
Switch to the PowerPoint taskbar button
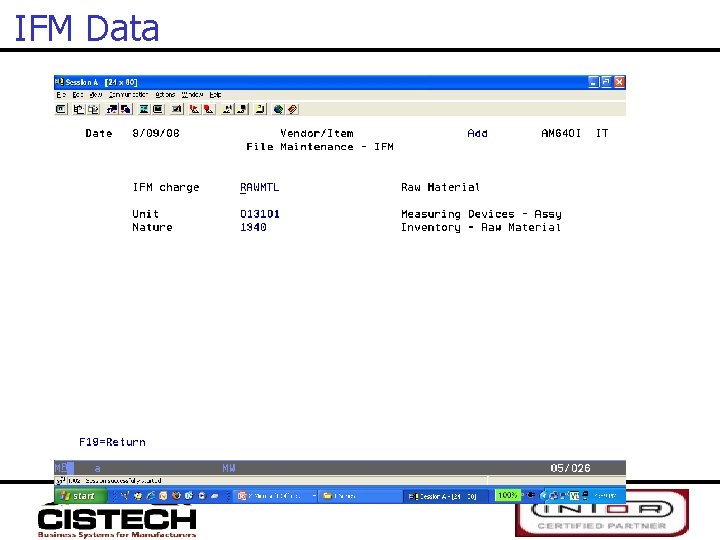click(x=276, y=496)
